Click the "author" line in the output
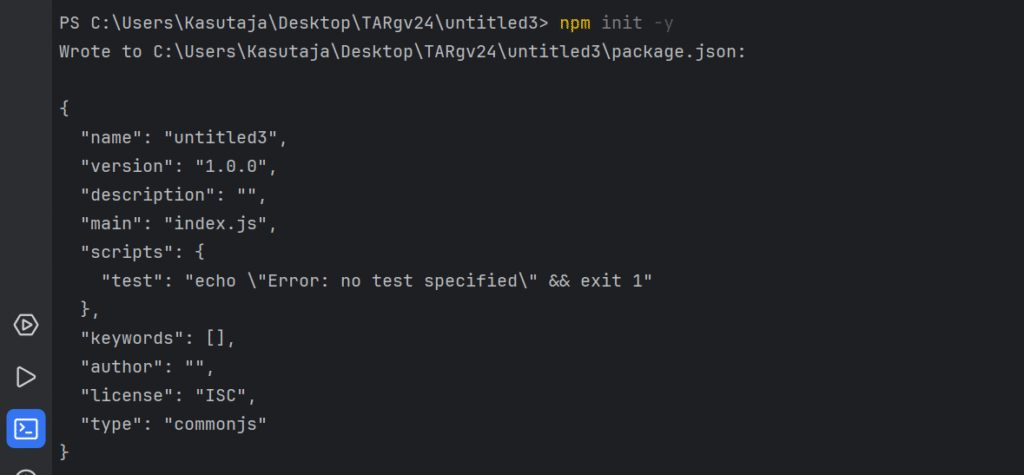This screenshot has height=475, width=1024. click(x=148, y=367)
